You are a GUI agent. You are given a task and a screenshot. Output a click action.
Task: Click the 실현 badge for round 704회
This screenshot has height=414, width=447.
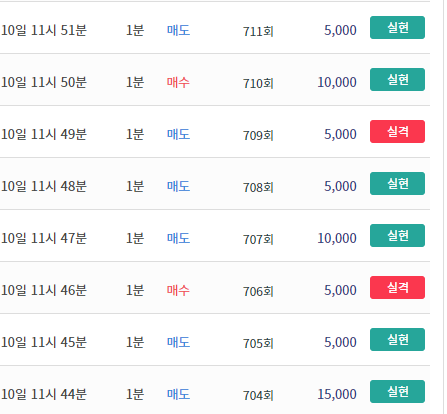click(x=397, y=392)
